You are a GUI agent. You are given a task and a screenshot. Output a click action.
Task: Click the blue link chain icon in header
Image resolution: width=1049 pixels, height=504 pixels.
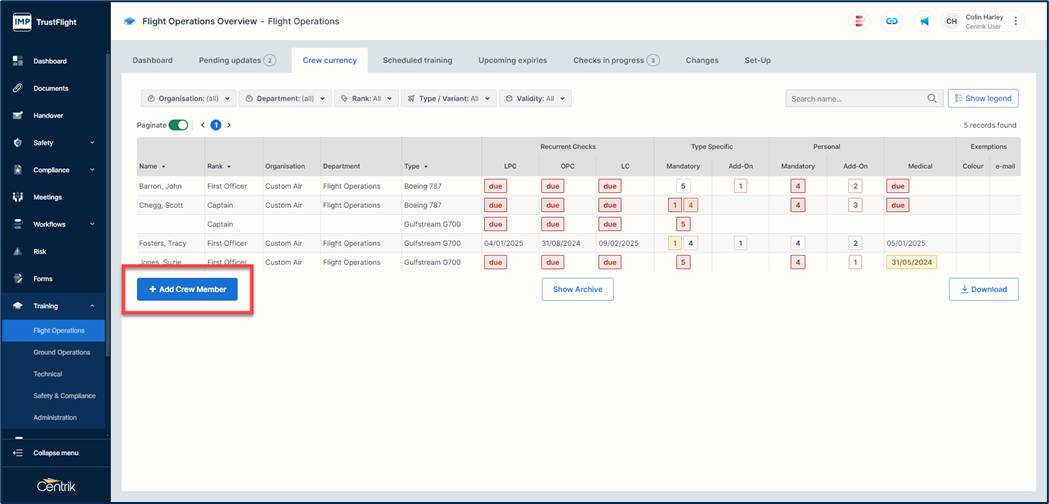(x=892, y=21)
